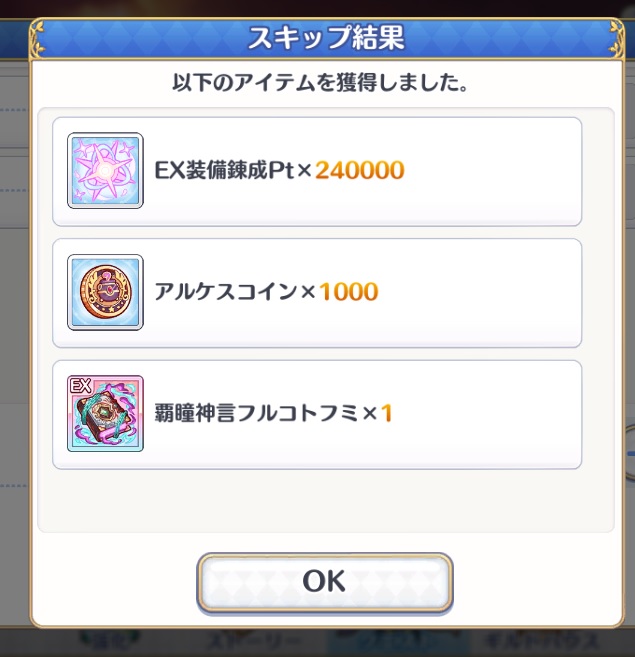Open the blurred ギルドハウス tab at the bottom

point(542,642)
